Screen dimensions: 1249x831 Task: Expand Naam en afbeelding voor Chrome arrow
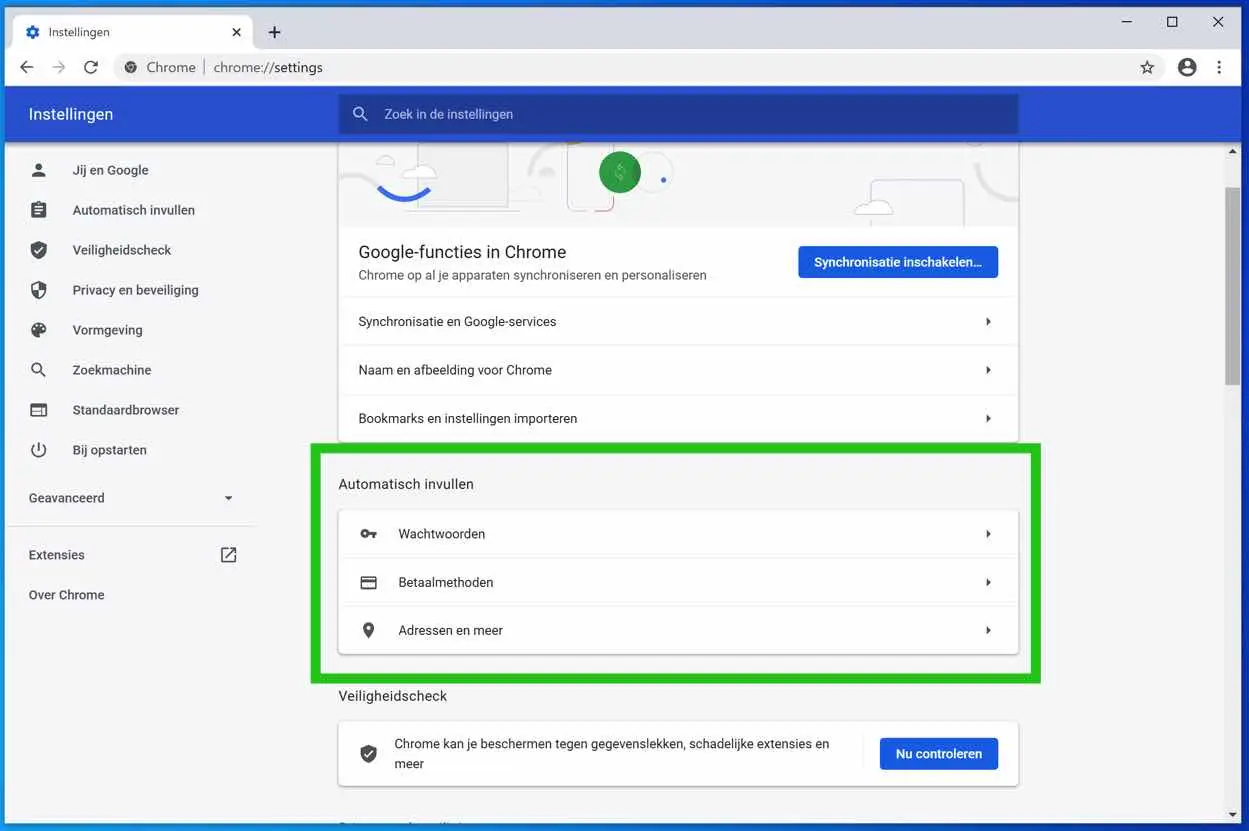pos(988,370)
